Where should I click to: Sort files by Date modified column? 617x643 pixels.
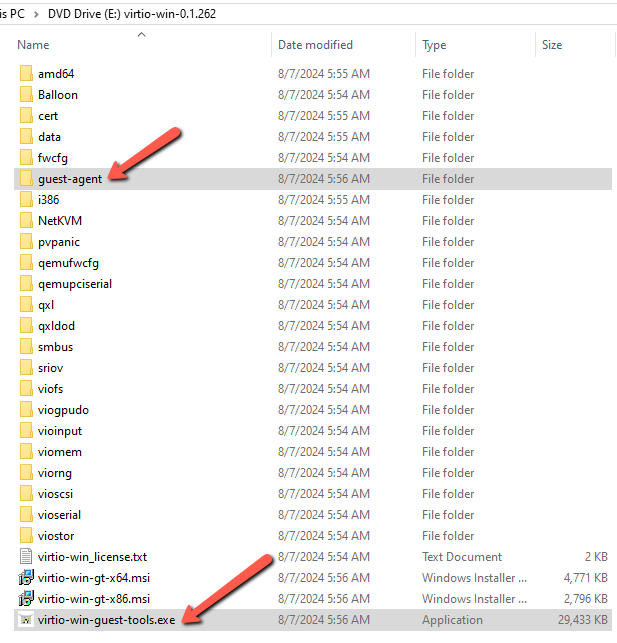pos(315,45)
